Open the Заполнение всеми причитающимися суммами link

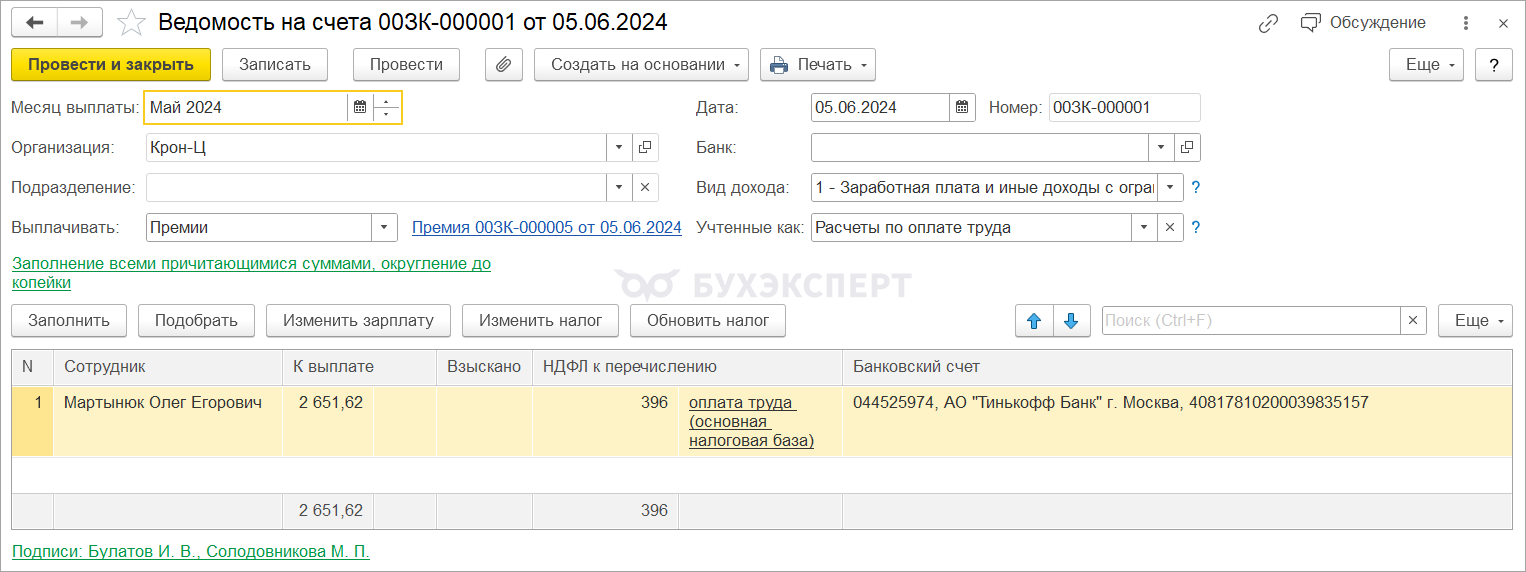pyautogui.click(x=251, y=273)
